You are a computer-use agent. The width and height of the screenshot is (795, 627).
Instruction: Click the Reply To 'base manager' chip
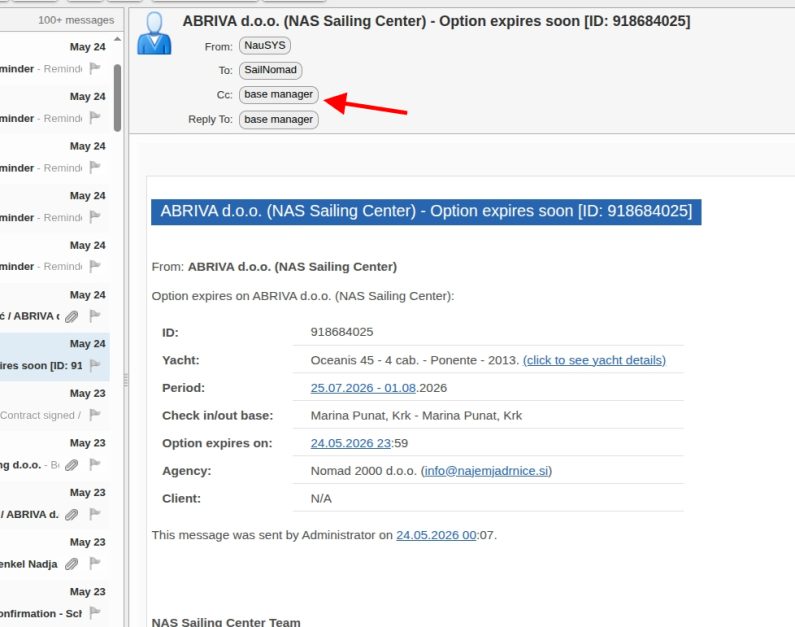pyautogui.click(x=278, y=120)
